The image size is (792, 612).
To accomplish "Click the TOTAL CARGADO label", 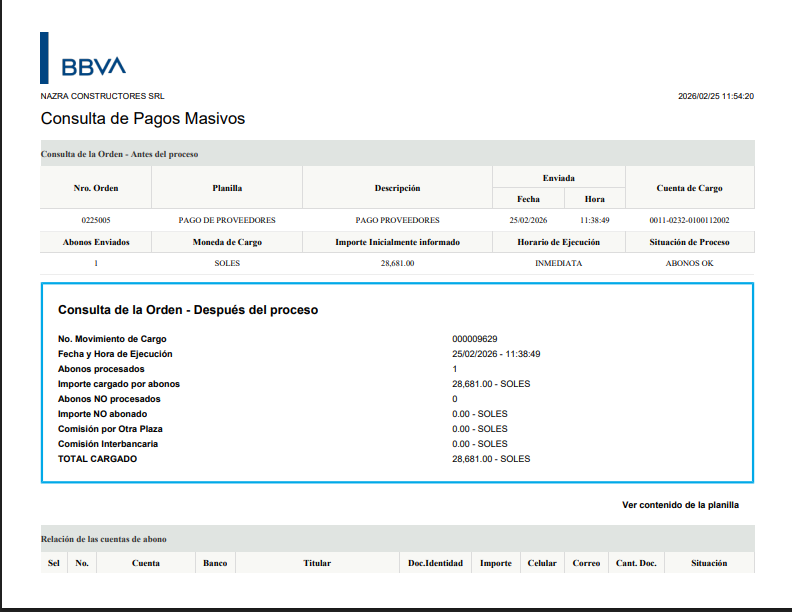I will point(97,459).
